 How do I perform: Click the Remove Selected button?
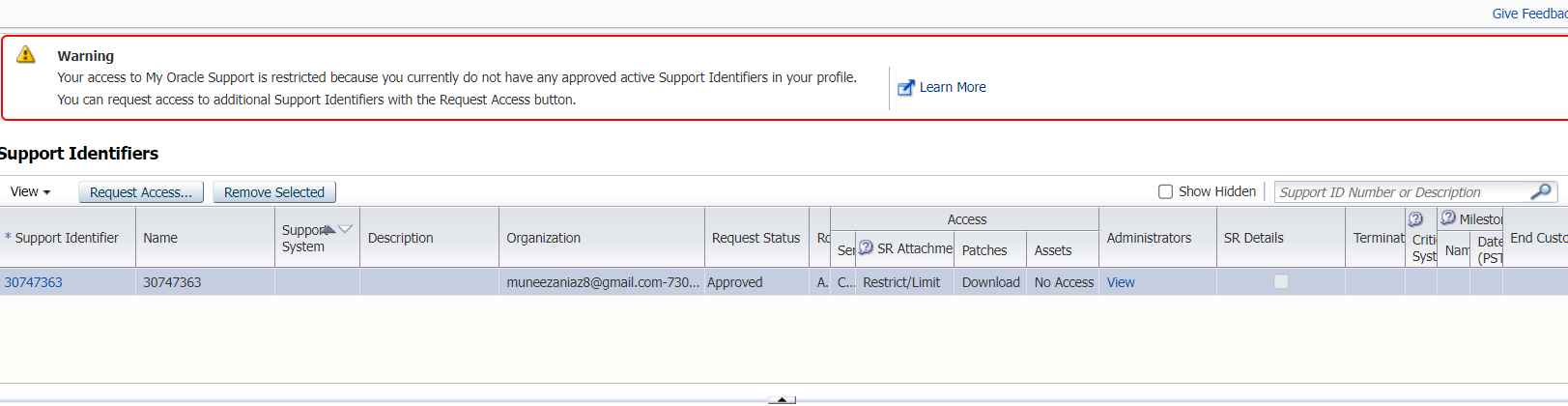click(x=274, y=192)
